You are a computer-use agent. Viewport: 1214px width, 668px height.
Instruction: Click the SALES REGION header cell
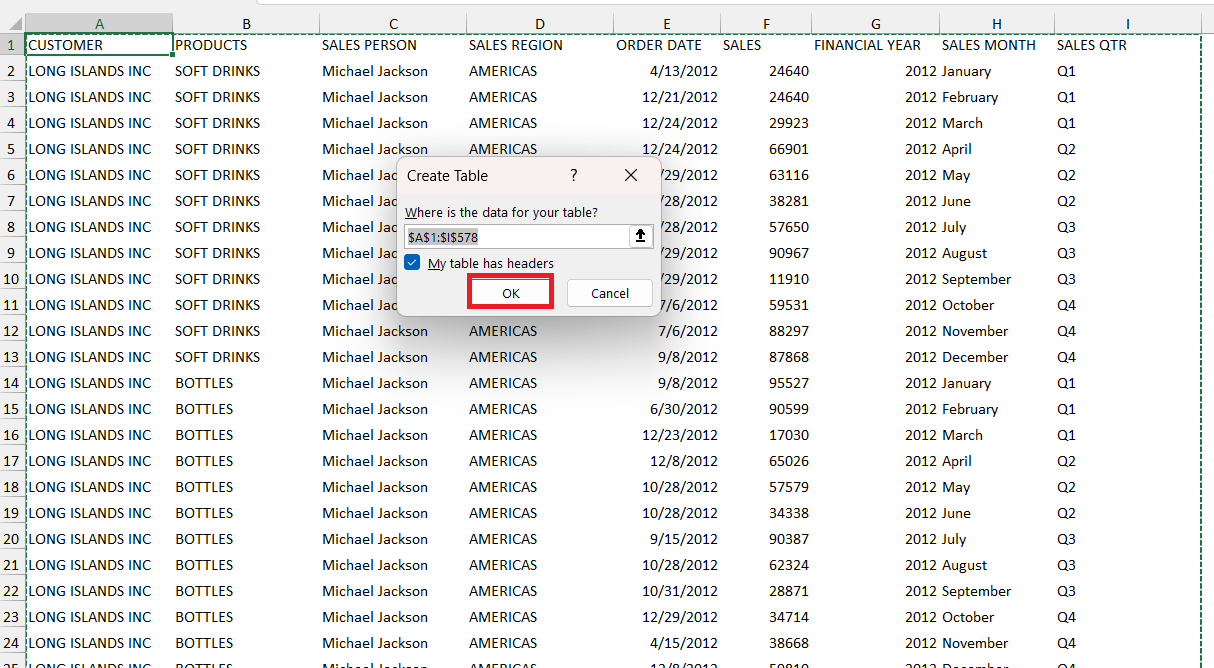[x=540, y=45]
